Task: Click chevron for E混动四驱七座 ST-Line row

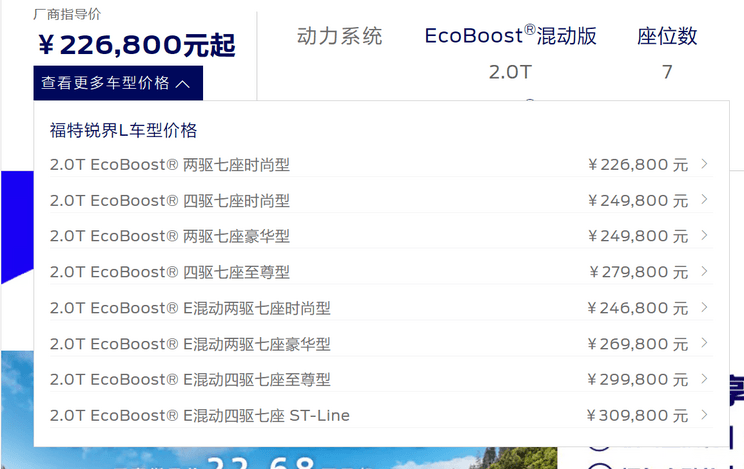Action: pos(705,415)
